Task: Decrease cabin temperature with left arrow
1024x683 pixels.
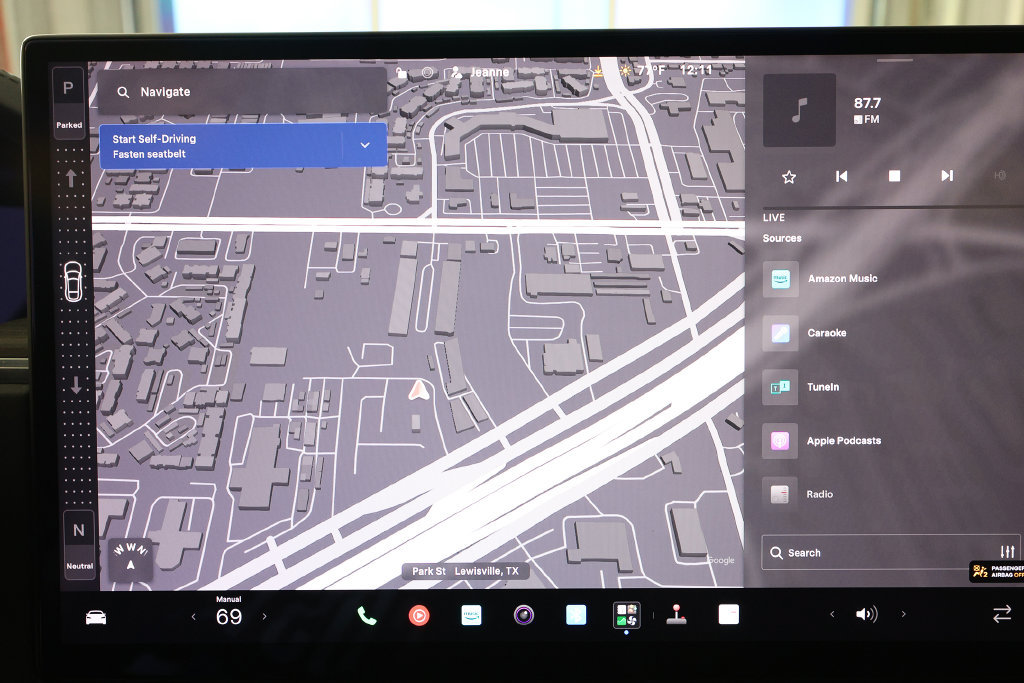Action: click(193, 616)
